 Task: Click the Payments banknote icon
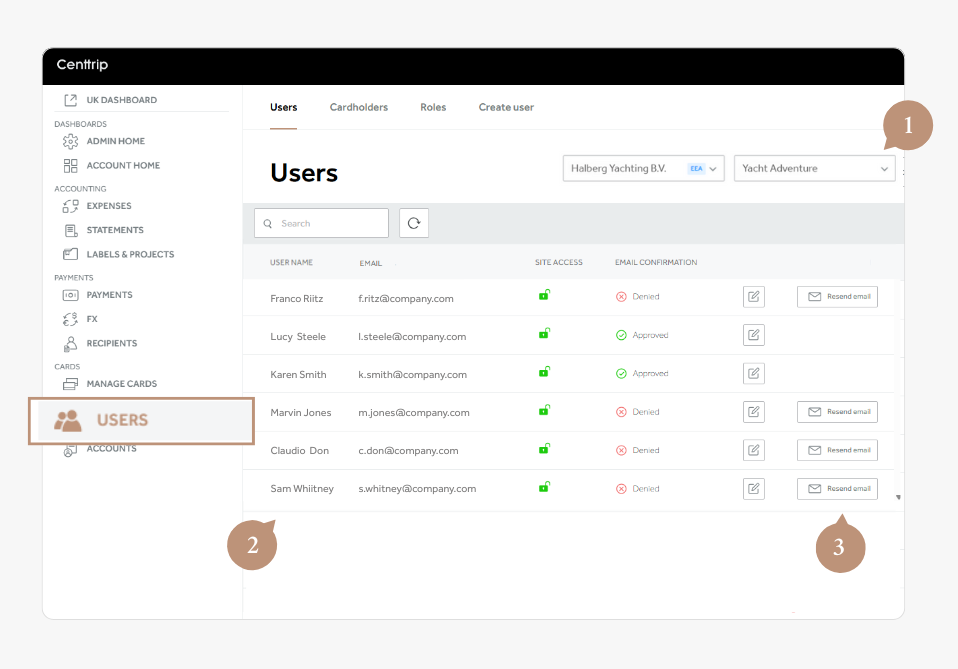70,295
